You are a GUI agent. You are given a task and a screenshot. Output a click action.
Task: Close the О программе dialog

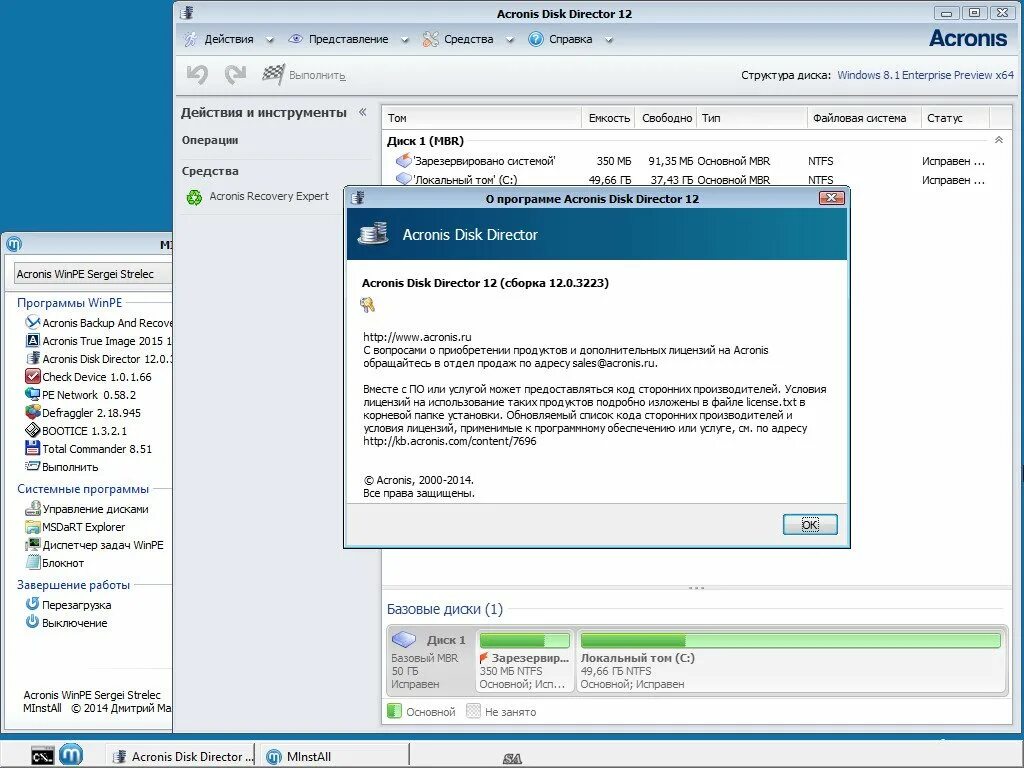pyautogui.click(x=831, y=198)
